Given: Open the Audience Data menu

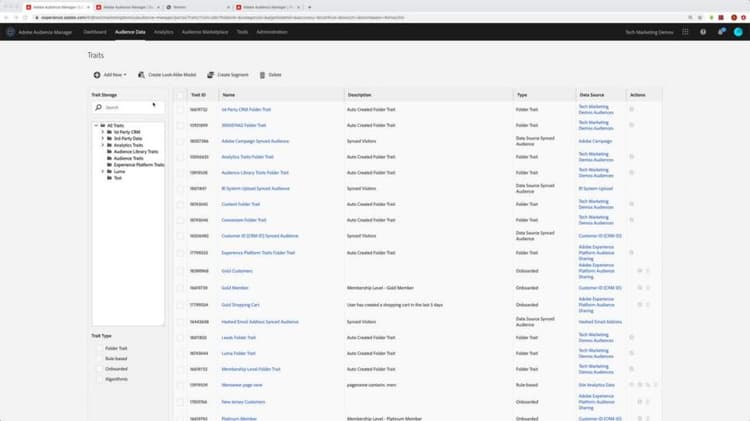Looking at the screenshot, I should click(130, 32).
